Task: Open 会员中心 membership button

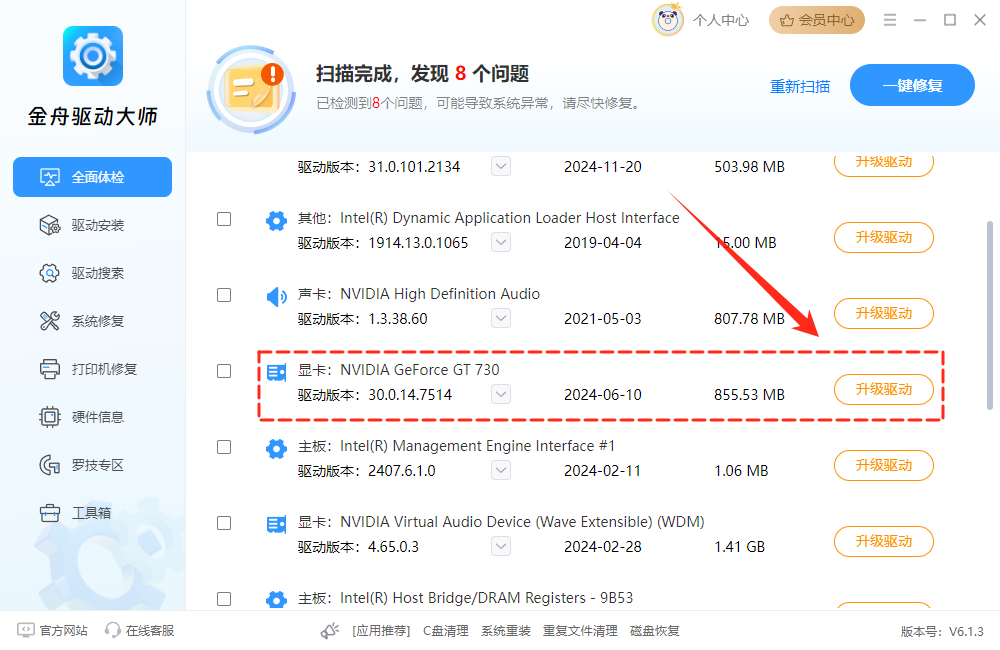Action: [817, 20]
